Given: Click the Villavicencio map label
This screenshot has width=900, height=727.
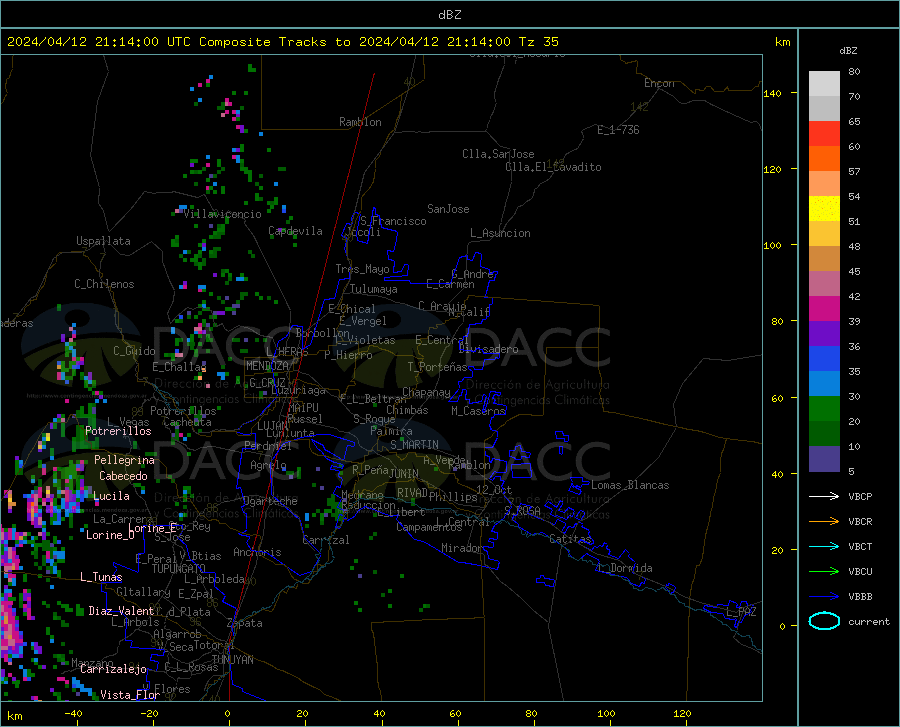Looking at the screenshot, I should (222, 214).
